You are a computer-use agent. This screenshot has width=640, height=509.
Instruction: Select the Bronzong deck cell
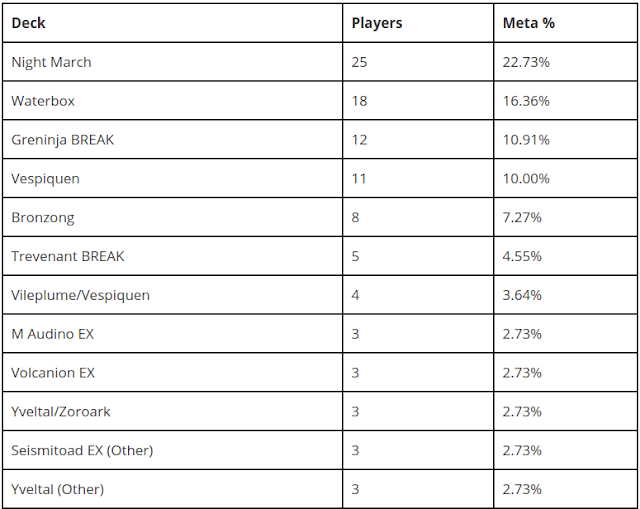172,217
